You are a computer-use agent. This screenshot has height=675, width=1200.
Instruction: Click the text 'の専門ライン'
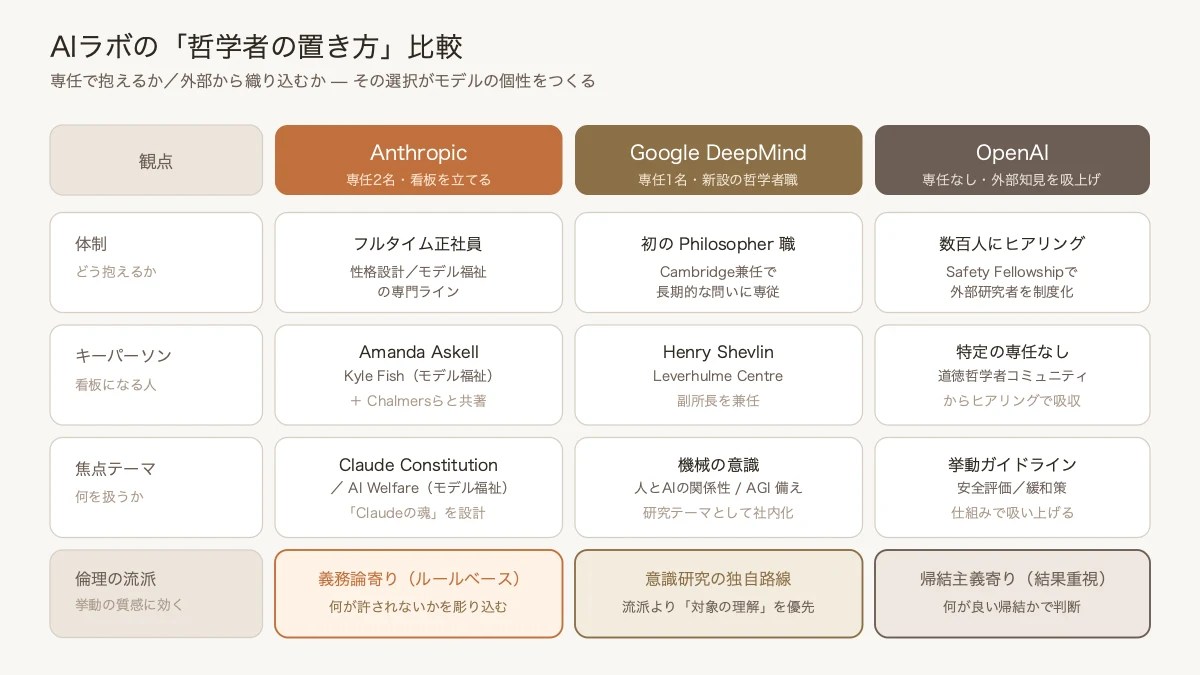(418, 292)
